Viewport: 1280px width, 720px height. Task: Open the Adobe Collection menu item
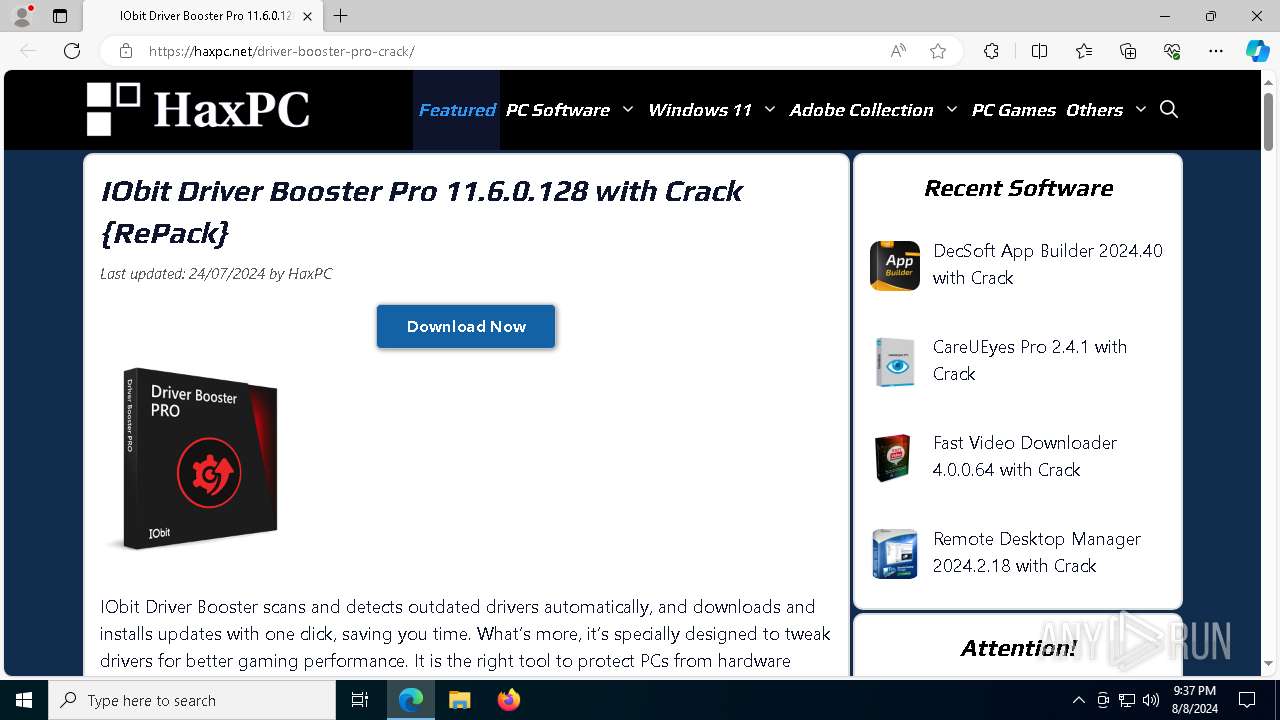pos(862,110)
